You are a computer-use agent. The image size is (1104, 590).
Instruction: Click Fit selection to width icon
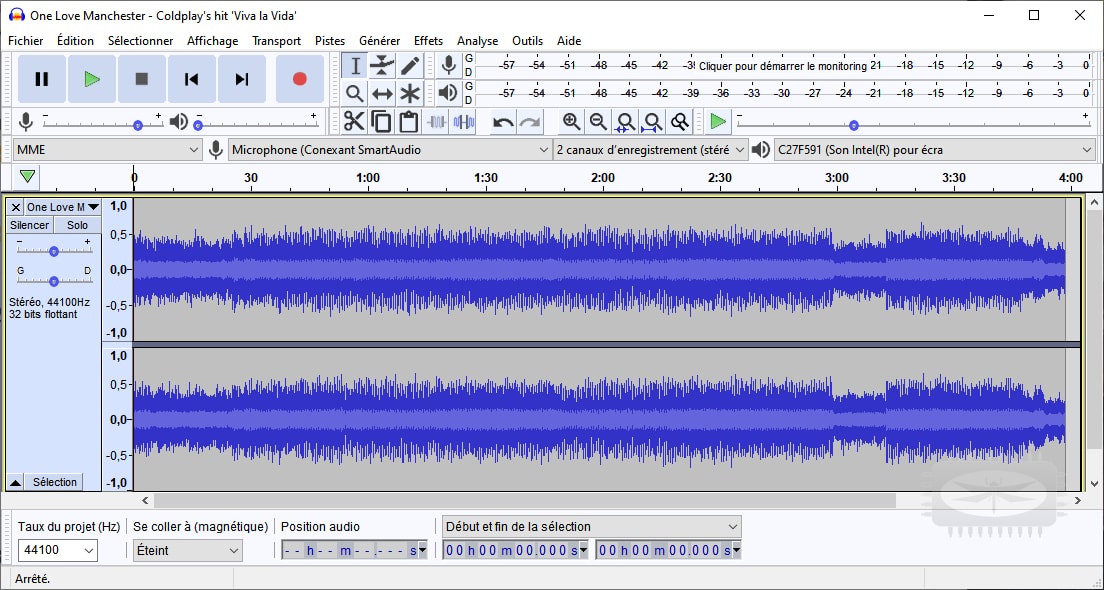[625, 122]
